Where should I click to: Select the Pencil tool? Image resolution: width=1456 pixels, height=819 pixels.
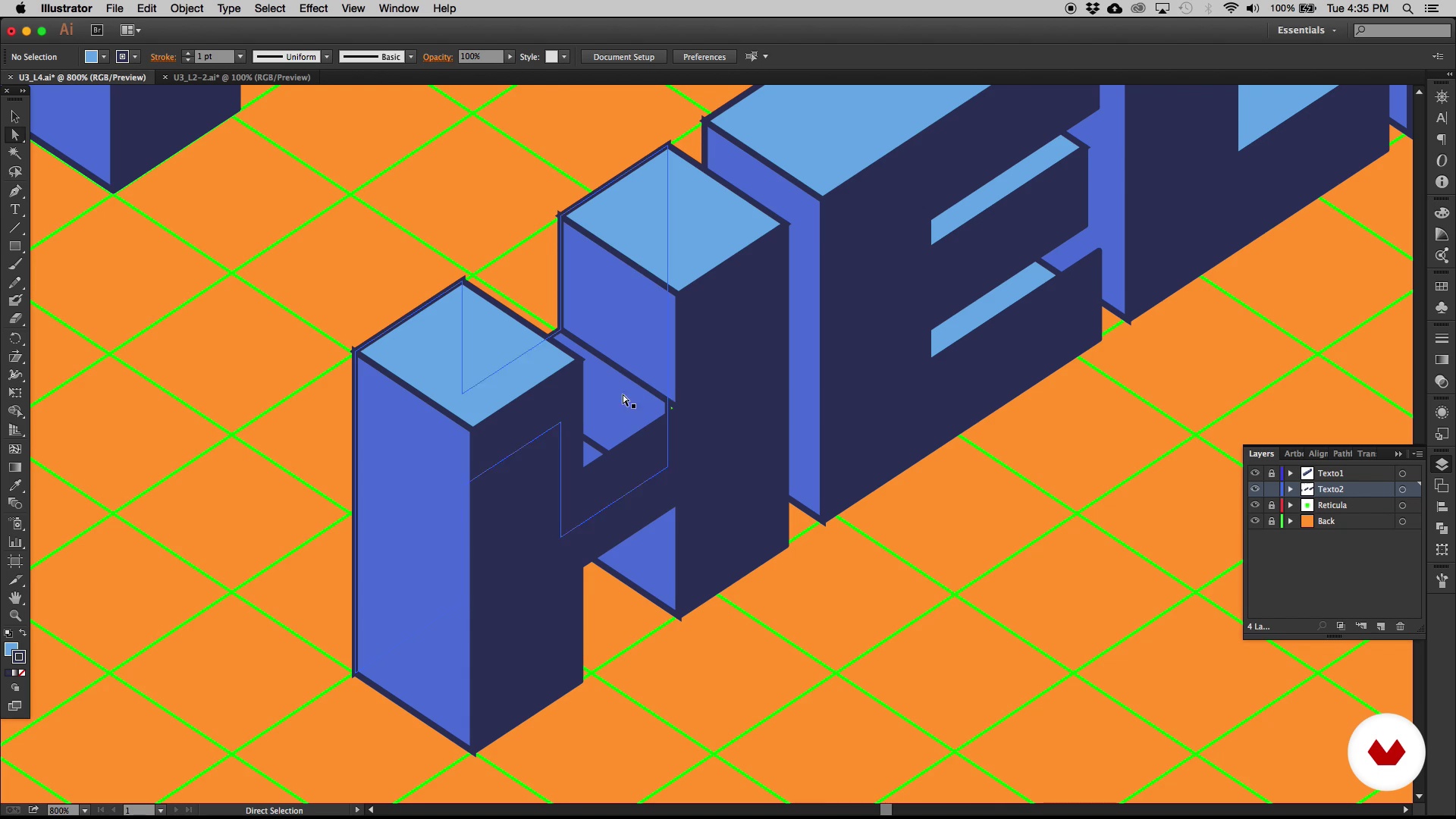point(15,283)
